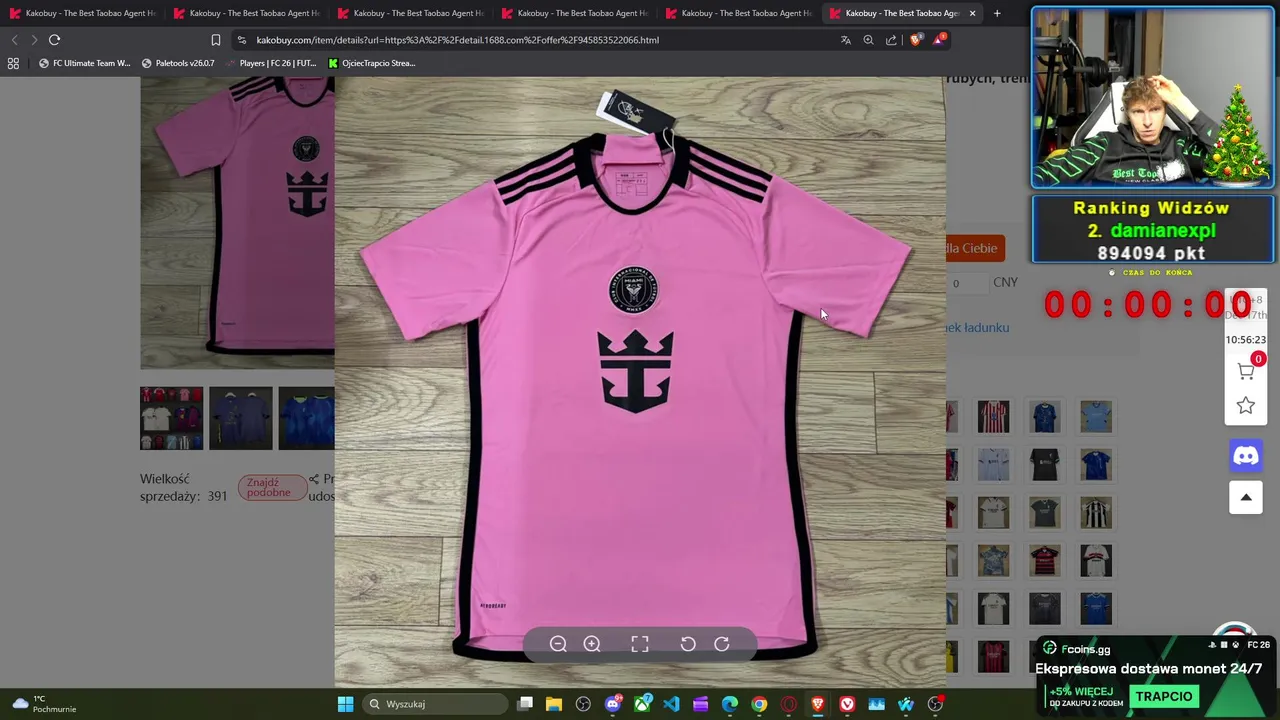Open Task View from the taskbar

pyautogui.click(x=525, y=704)
